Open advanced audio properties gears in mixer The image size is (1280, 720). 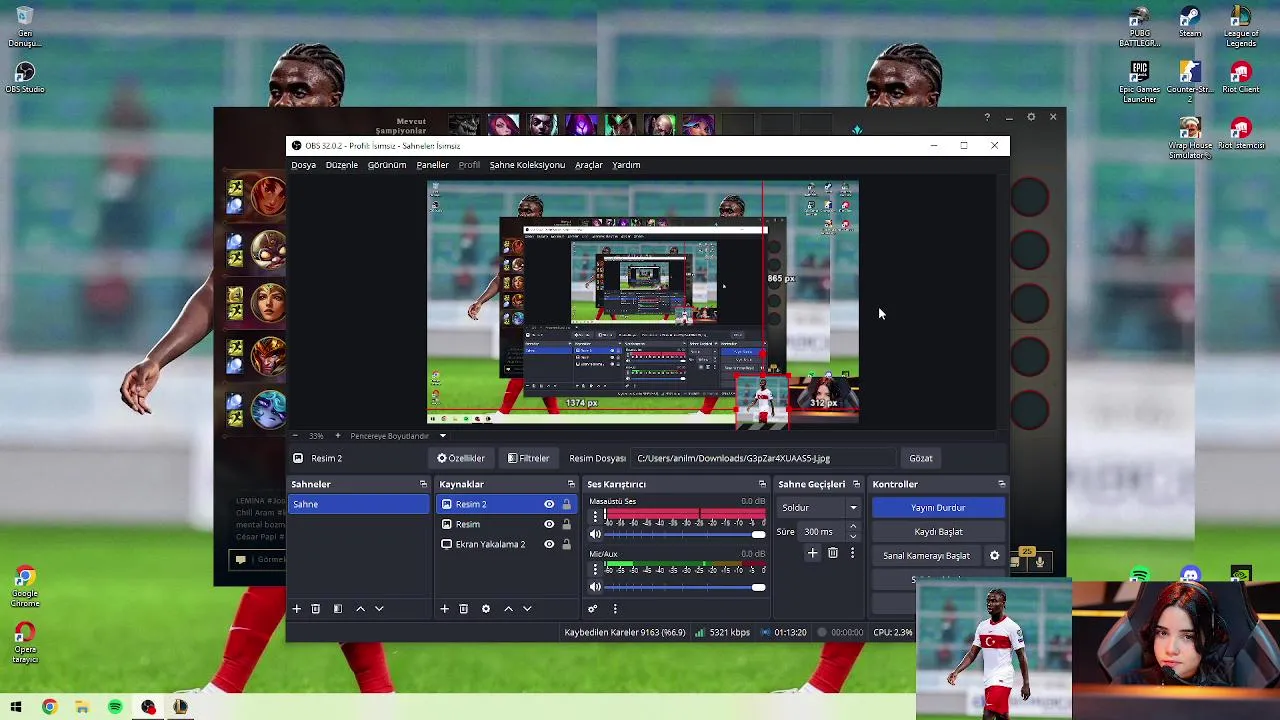pyautogui.click(x=593, y=608)
